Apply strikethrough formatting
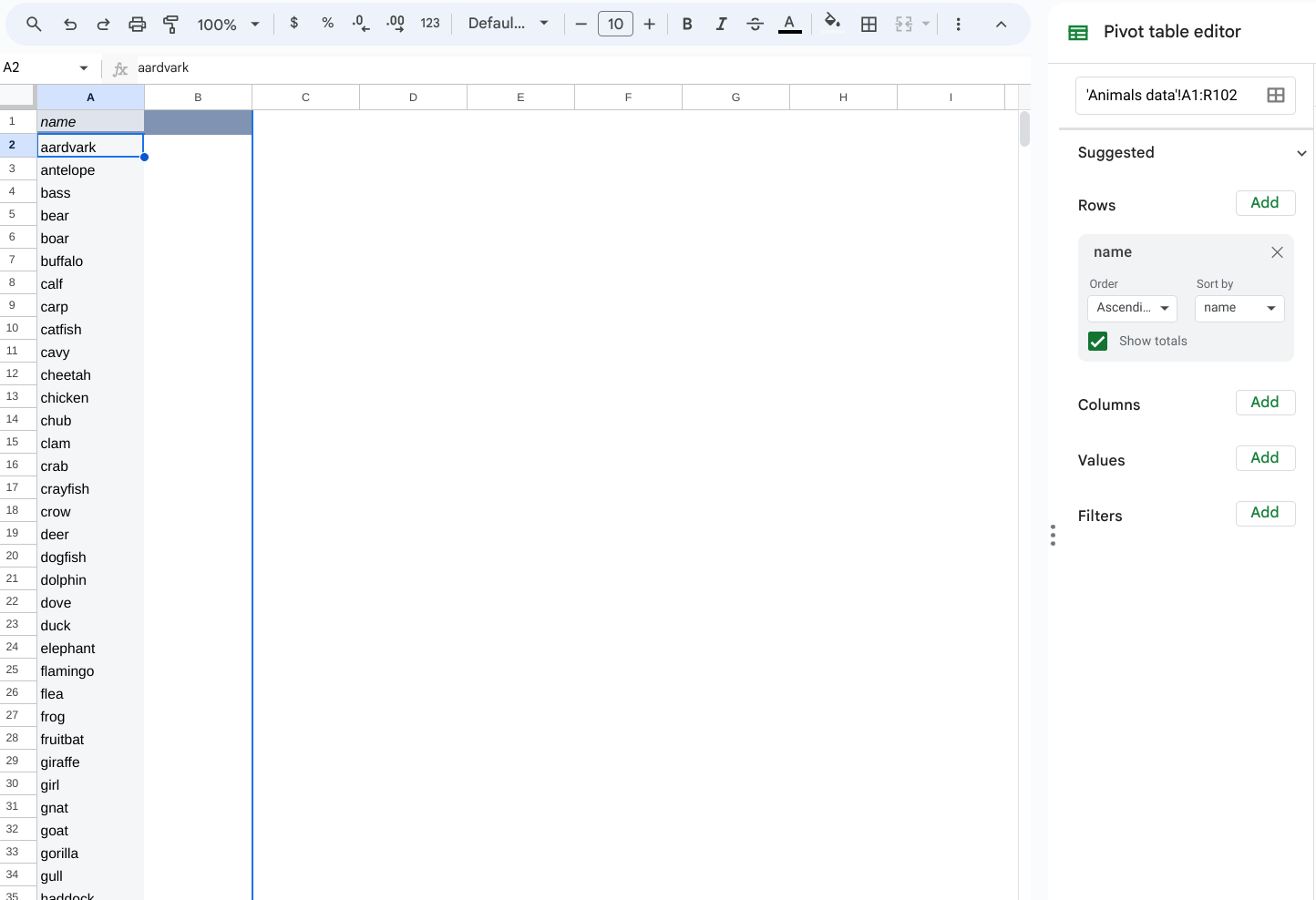The width and height of the screenshot is (1316, 900). click(x=755, y=25)
